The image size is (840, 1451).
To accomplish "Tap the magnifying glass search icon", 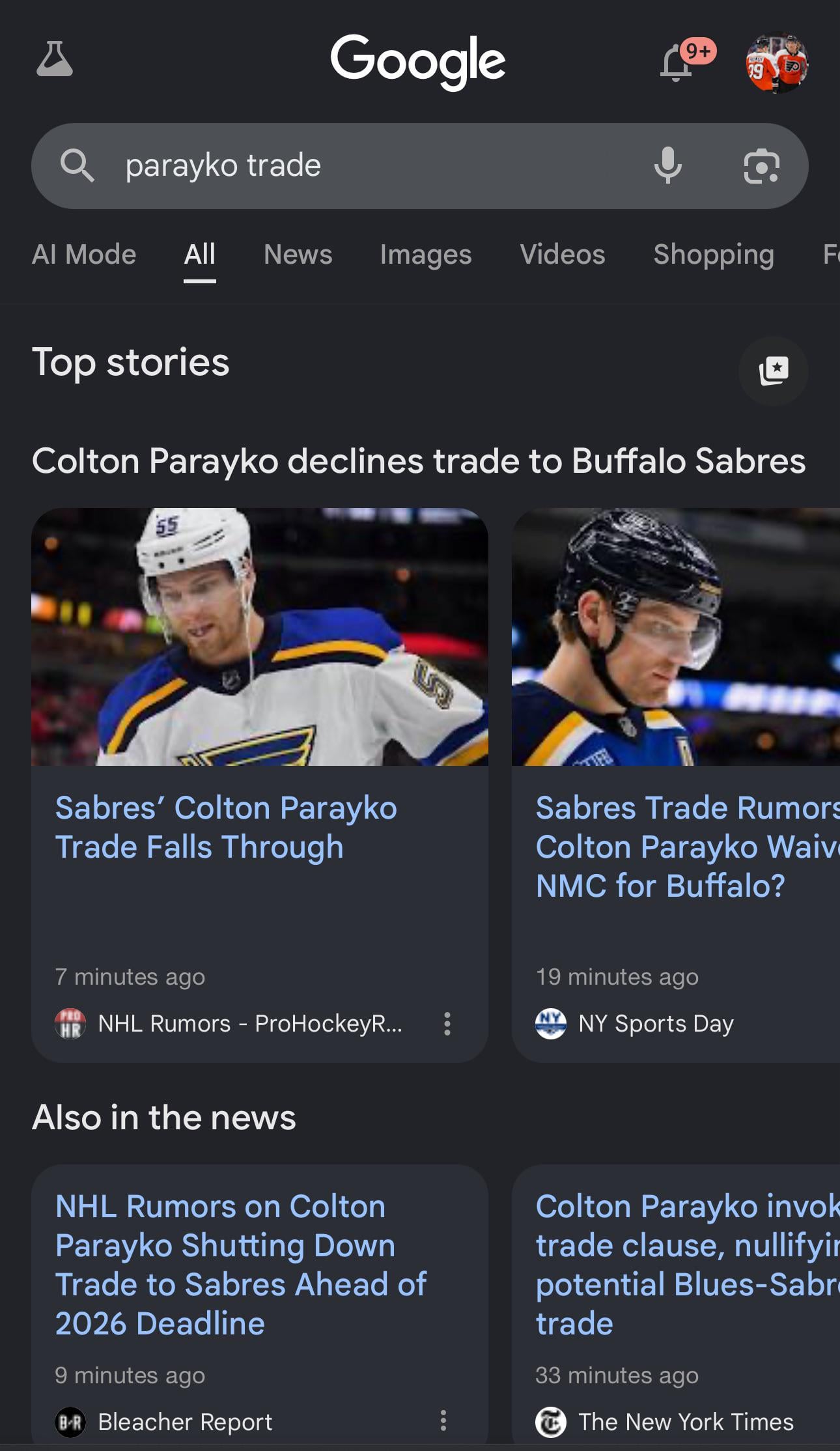I will point(77,165).
